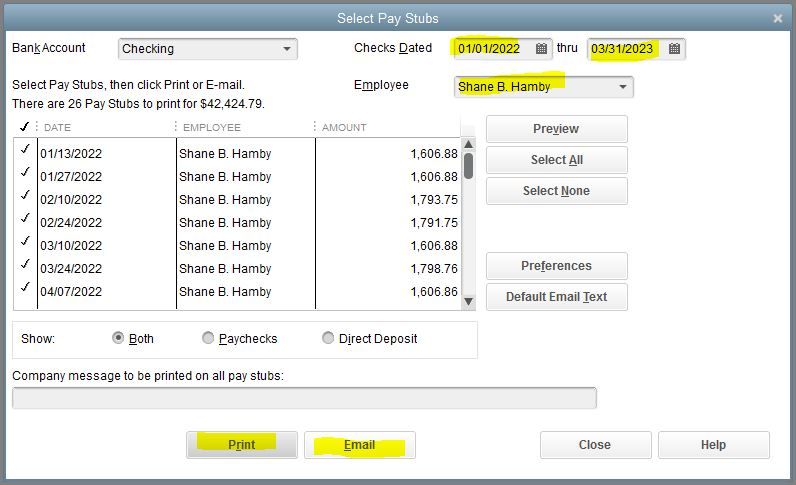Select the Direct Deposit radio button
The height and width of the screenshot is (485, 796).
(328, 338)
